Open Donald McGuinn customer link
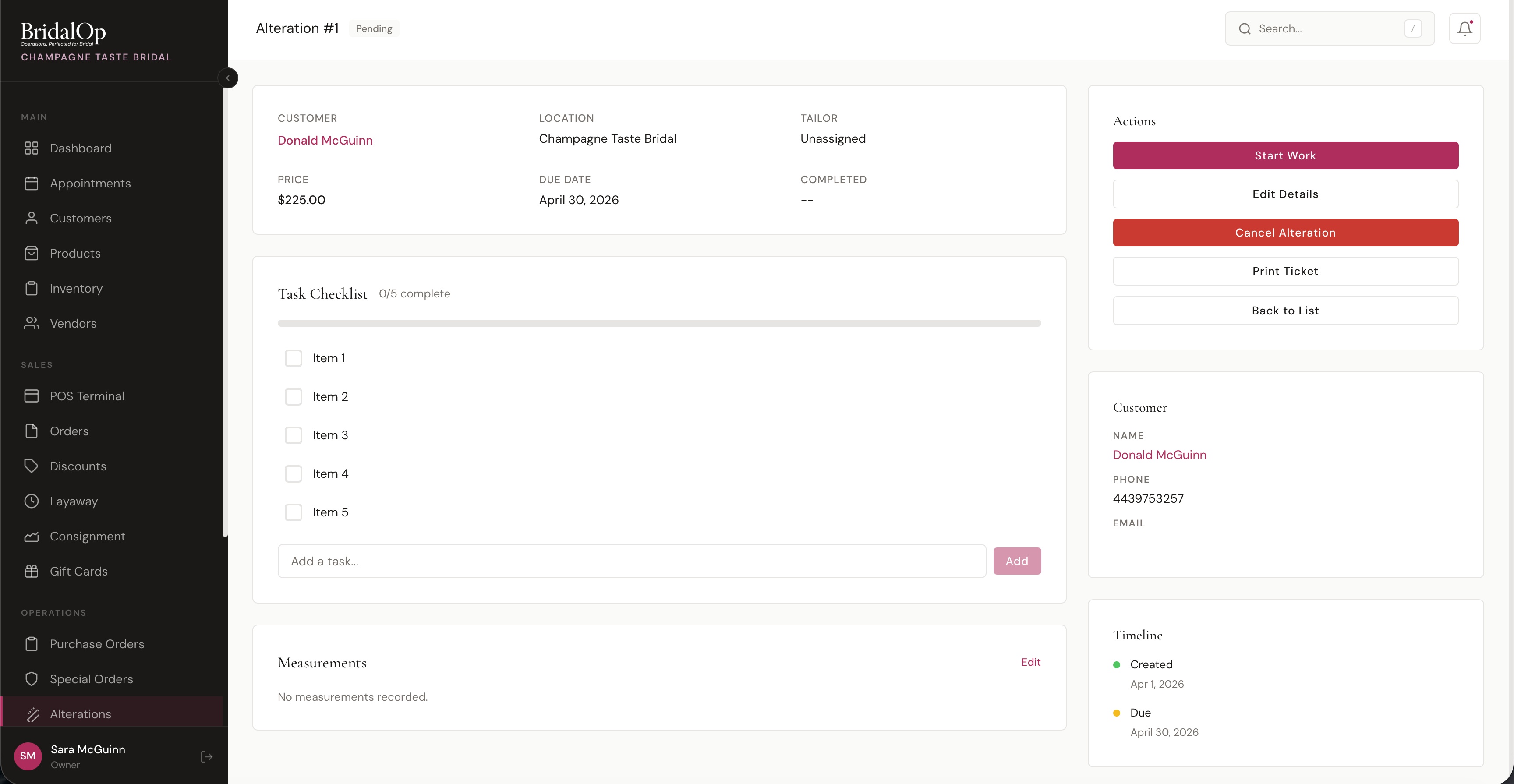Viewport: 1514px width, 784px height. [x=325, y=140]
